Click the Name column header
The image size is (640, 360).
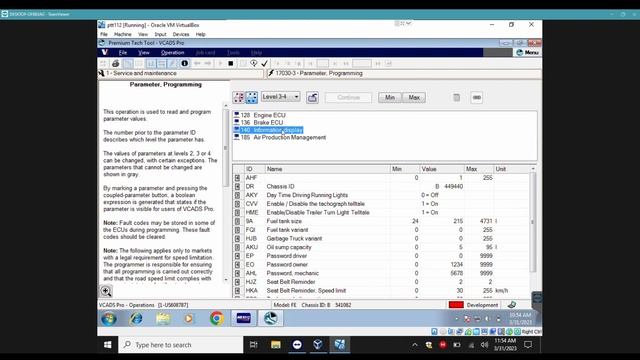point(327,169)
